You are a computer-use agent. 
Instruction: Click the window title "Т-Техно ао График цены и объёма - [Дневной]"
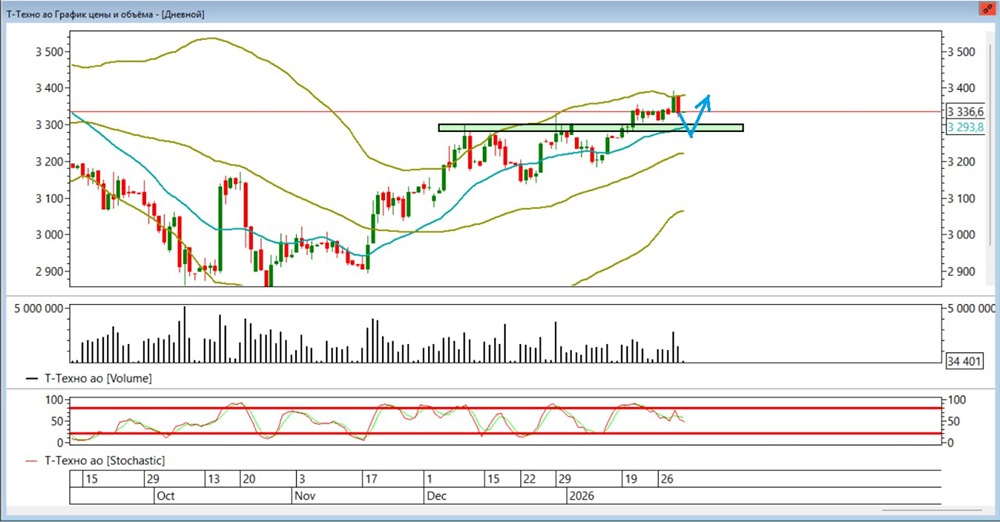[105, 13]
